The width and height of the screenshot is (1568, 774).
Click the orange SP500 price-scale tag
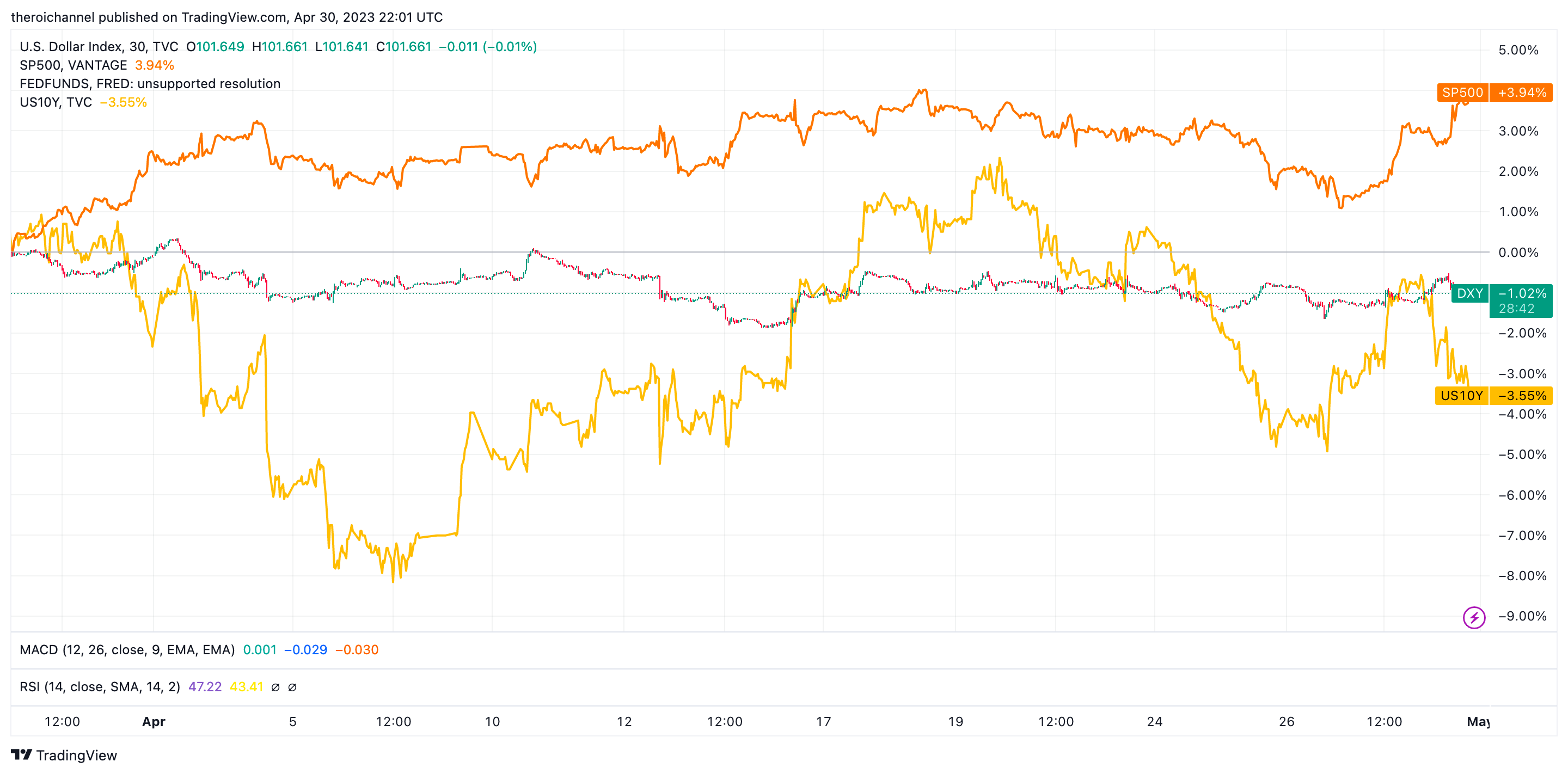[x=1462, y=93]
